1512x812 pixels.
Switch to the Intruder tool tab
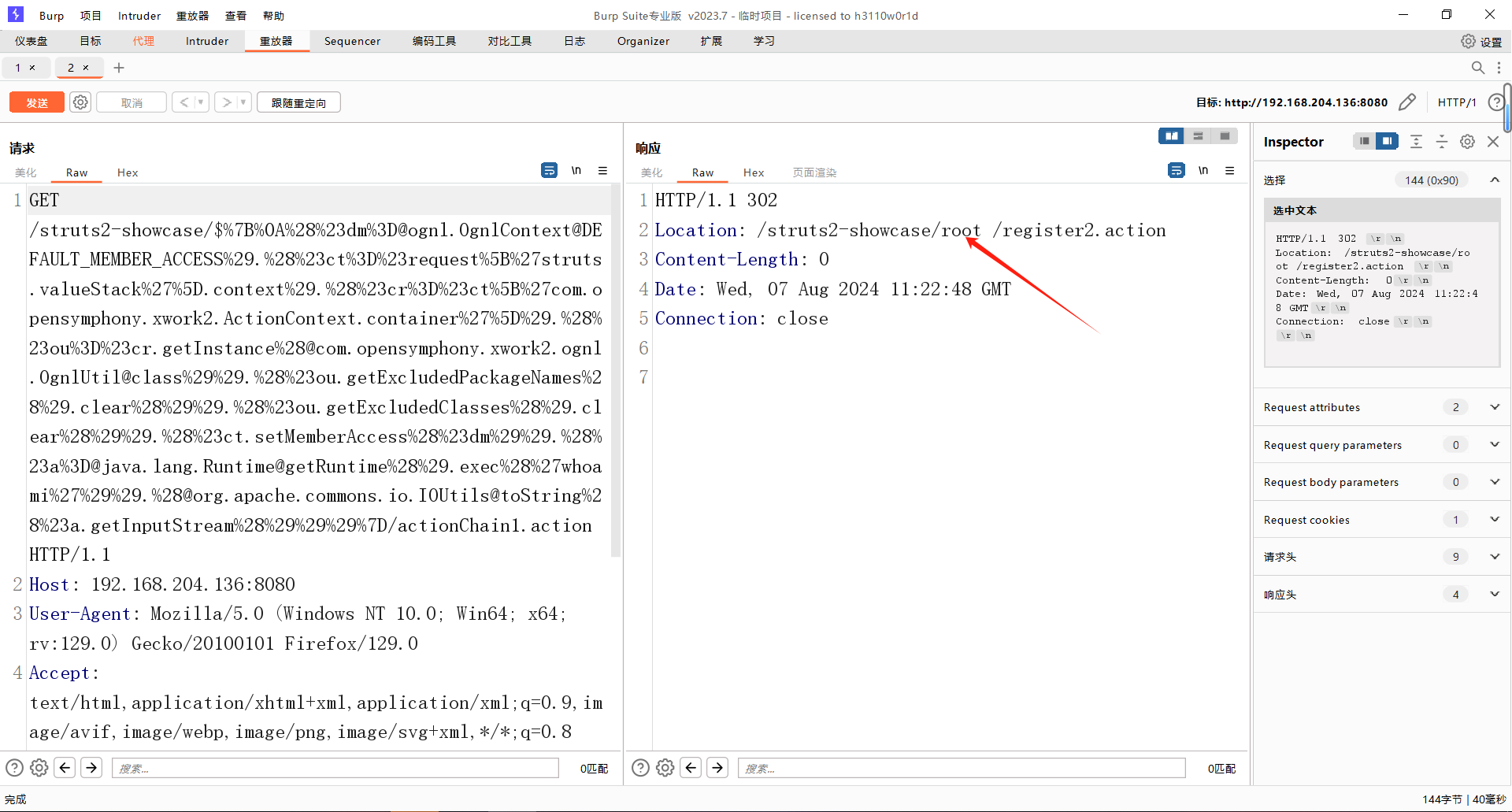tap(207, 41)
